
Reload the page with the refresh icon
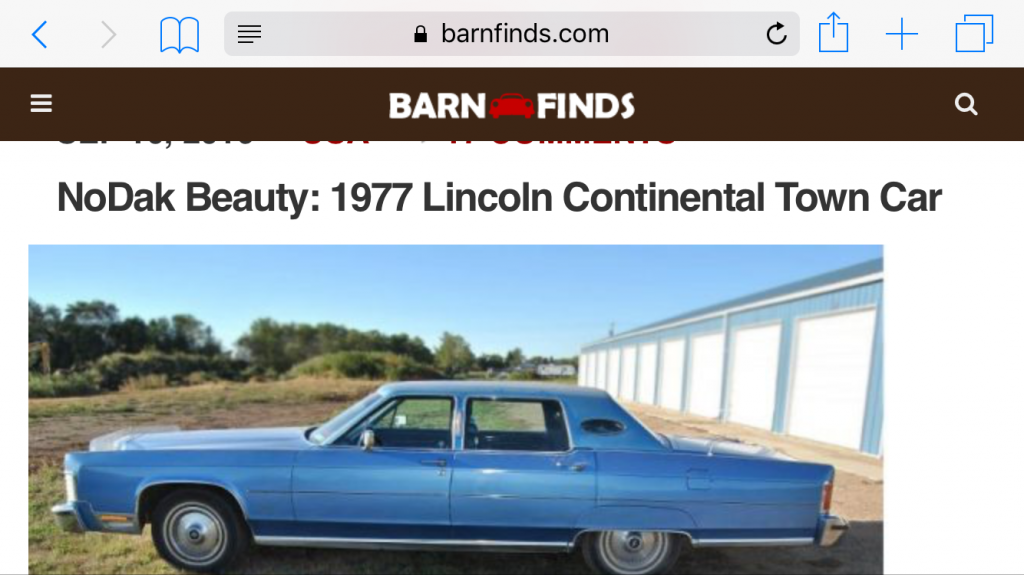pos(776,33)
